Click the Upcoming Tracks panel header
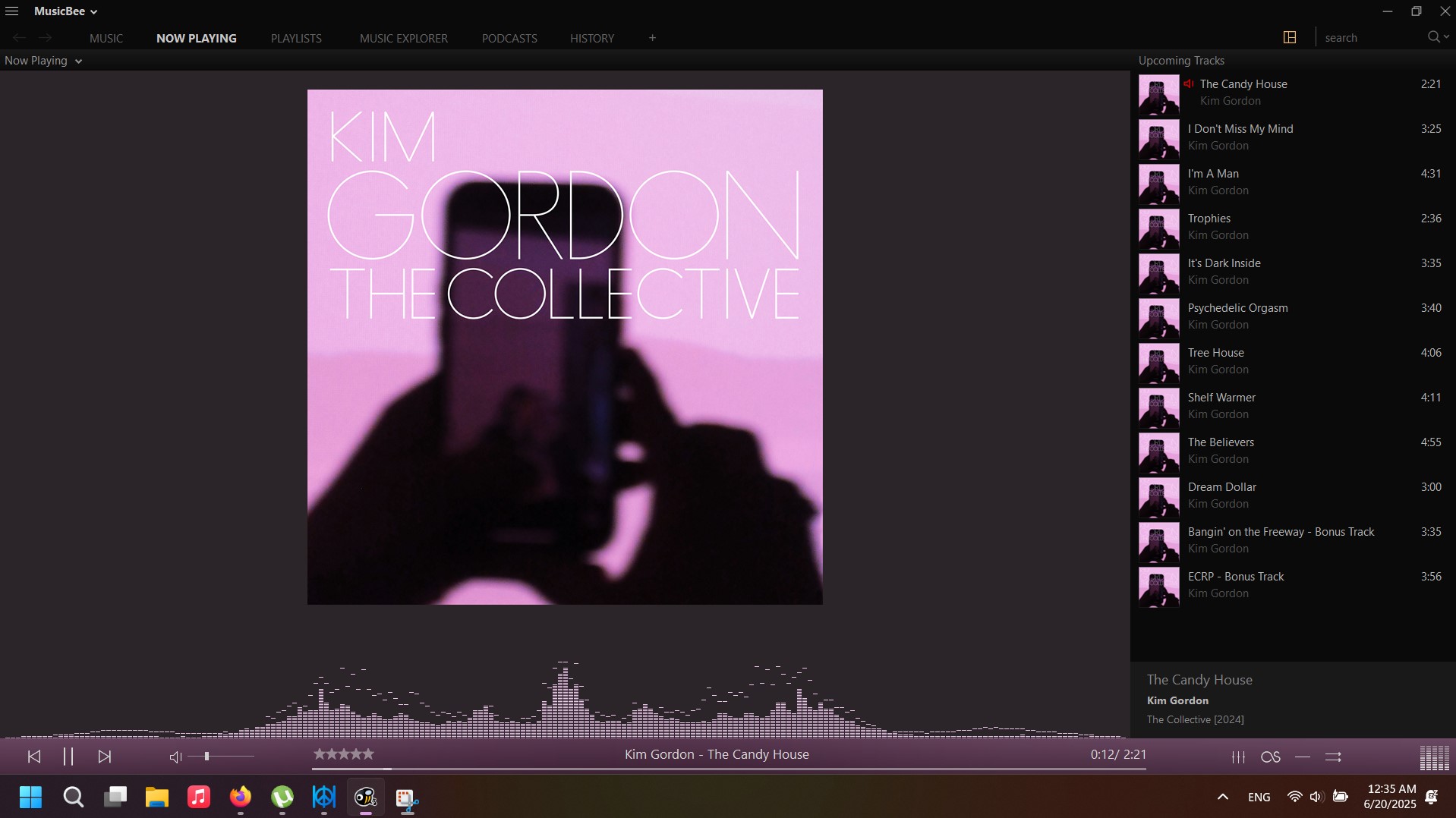The height and width of the screenshot is (818, 1456). tap(1181, 61)
